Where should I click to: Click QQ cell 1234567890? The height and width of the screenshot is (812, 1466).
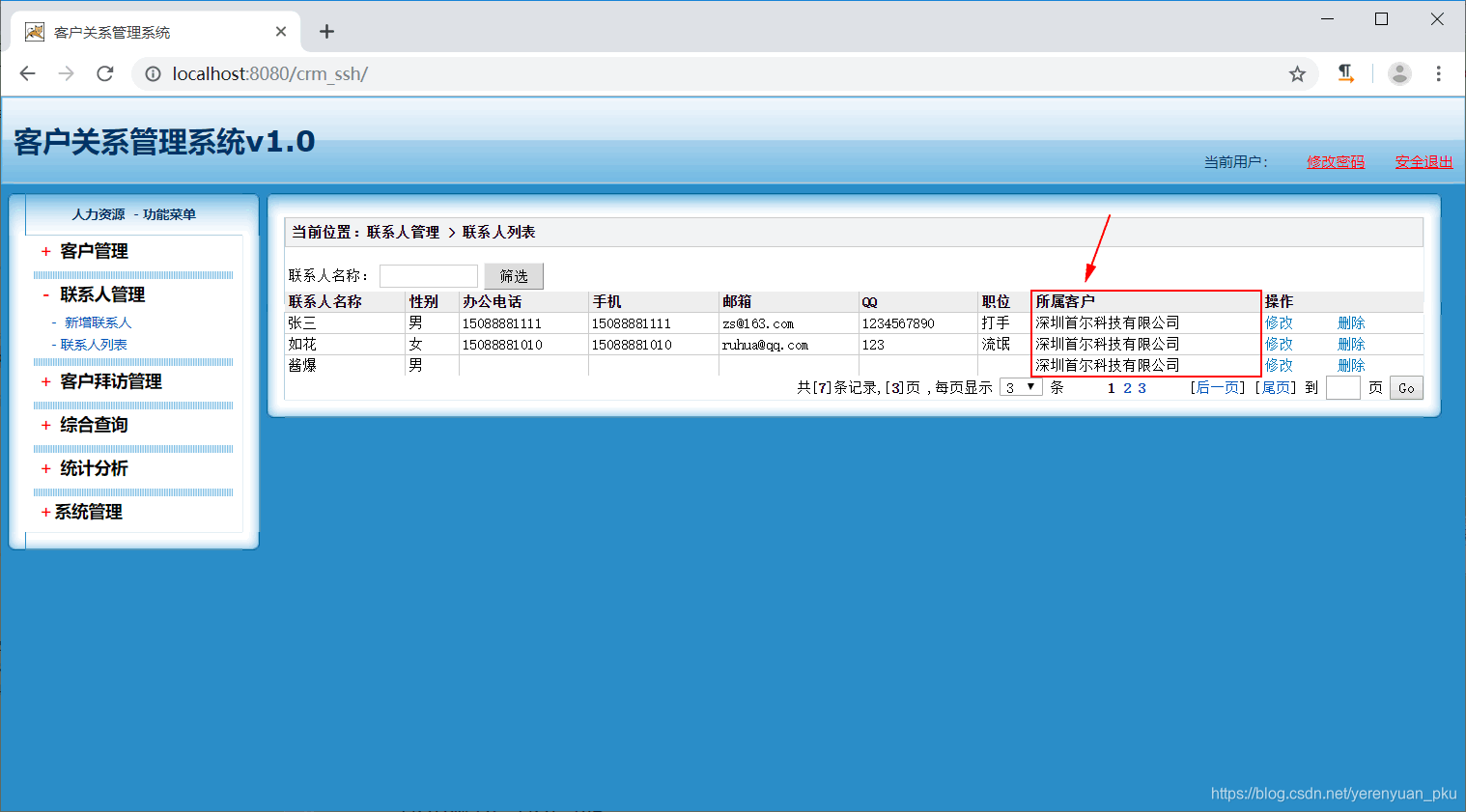pos(898,323)
